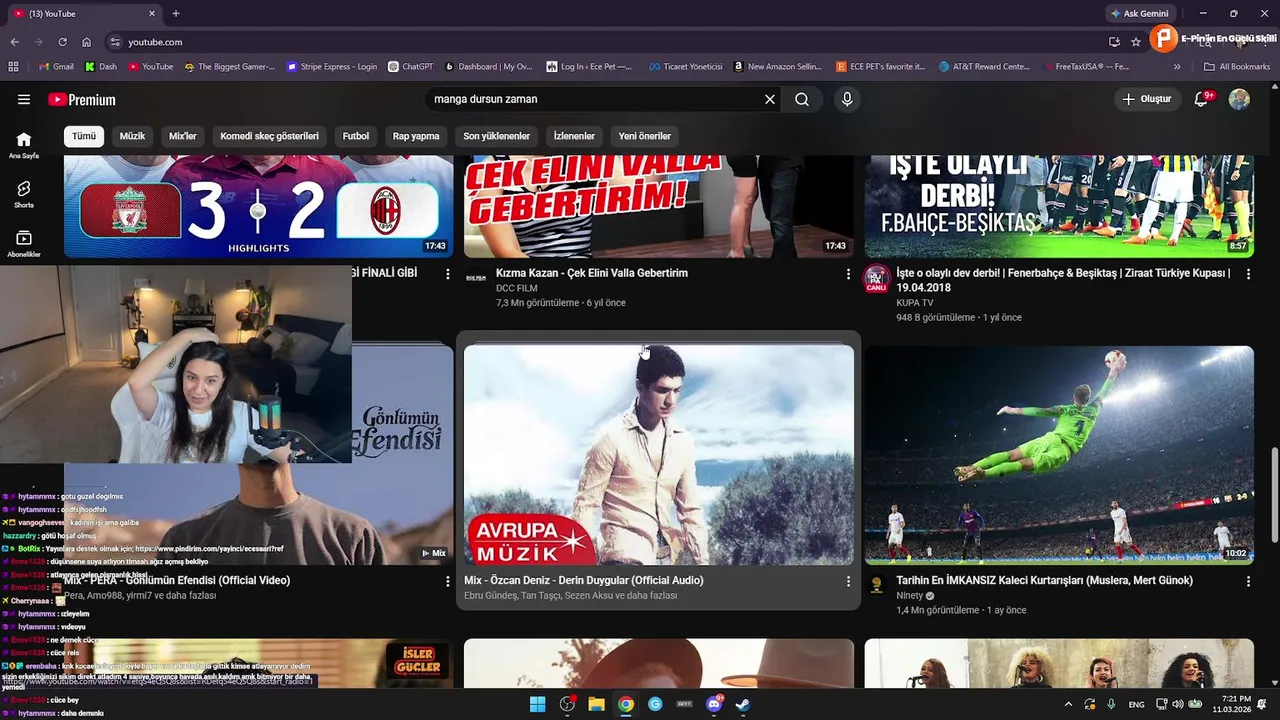Open more options for the Fenerbahçe-Beşiktaş derby video
This screenshot has width=1280, height=720.
coord(1248,274)
